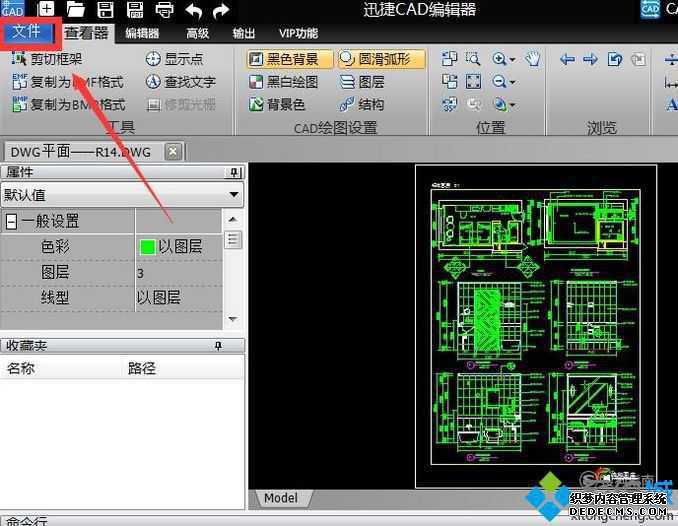Toggle the 显示点 option
This screenshot has width=678, height=526.
click(x=174, y=59)
